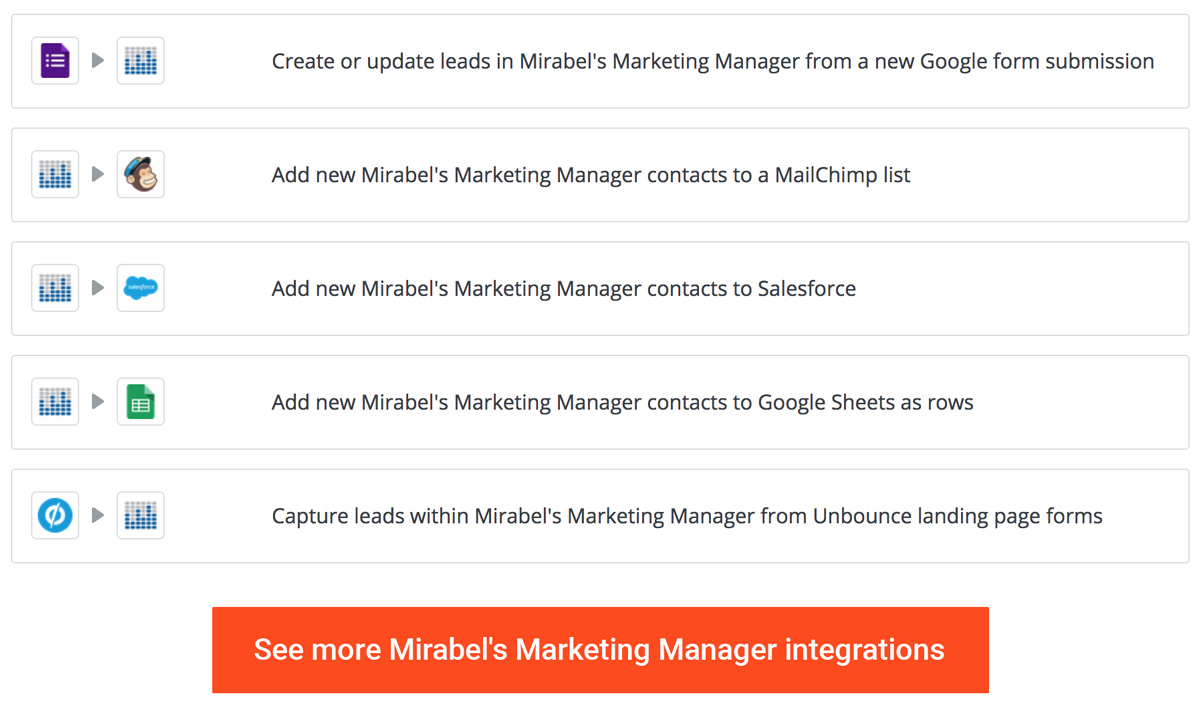The width and height of the screenshot is (1200, 727).
Task: Click arrow between Mirabel's and Salesforce icons
Action: (98, 288)
